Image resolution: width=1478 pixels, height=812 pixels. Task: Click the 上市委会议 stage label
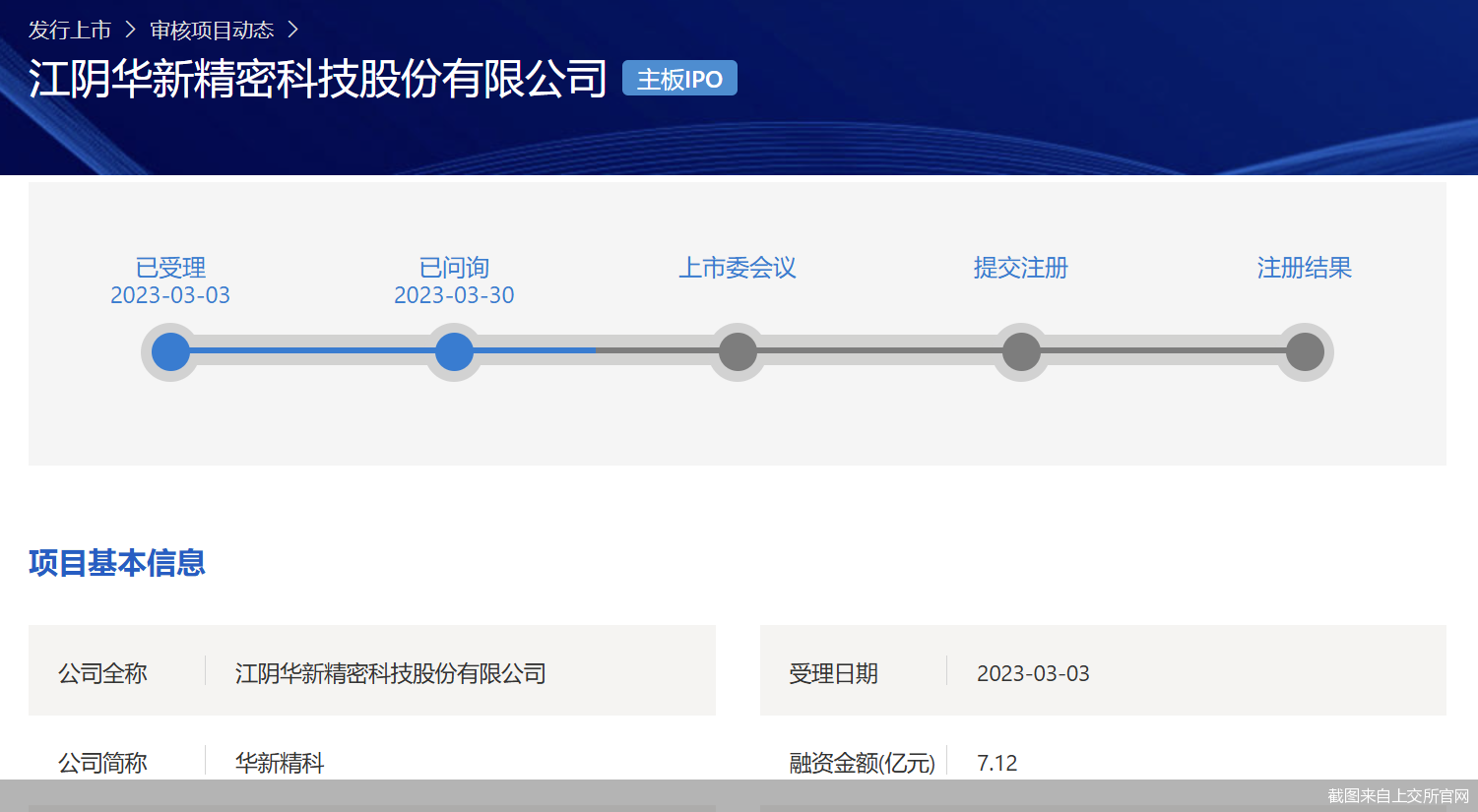(x=738, y=268)
